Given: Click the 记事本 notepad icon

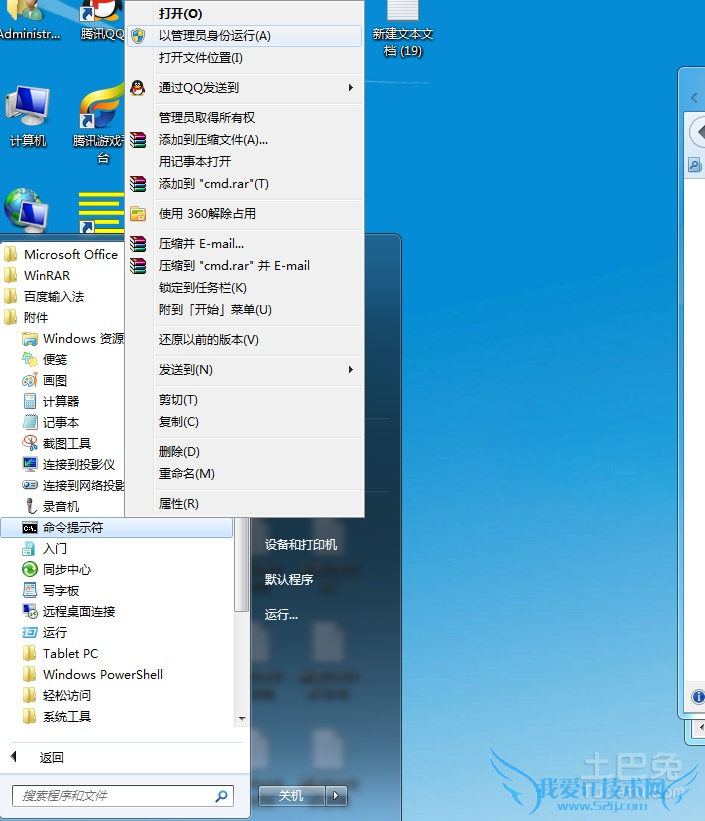Looking at the screenshot, I should point(30,423).
